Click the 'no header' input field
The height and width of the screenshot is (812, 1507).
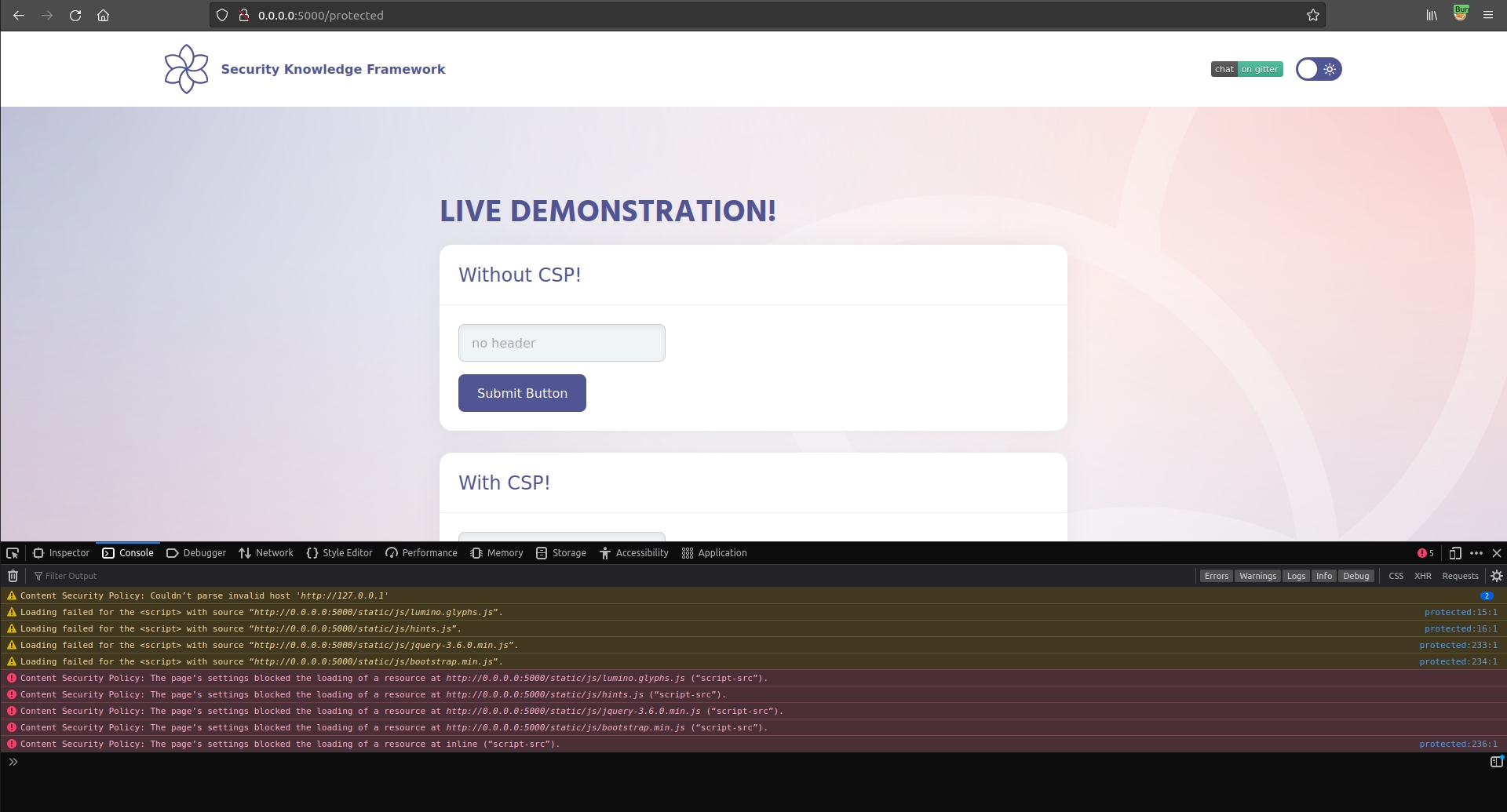click(561, 343)
